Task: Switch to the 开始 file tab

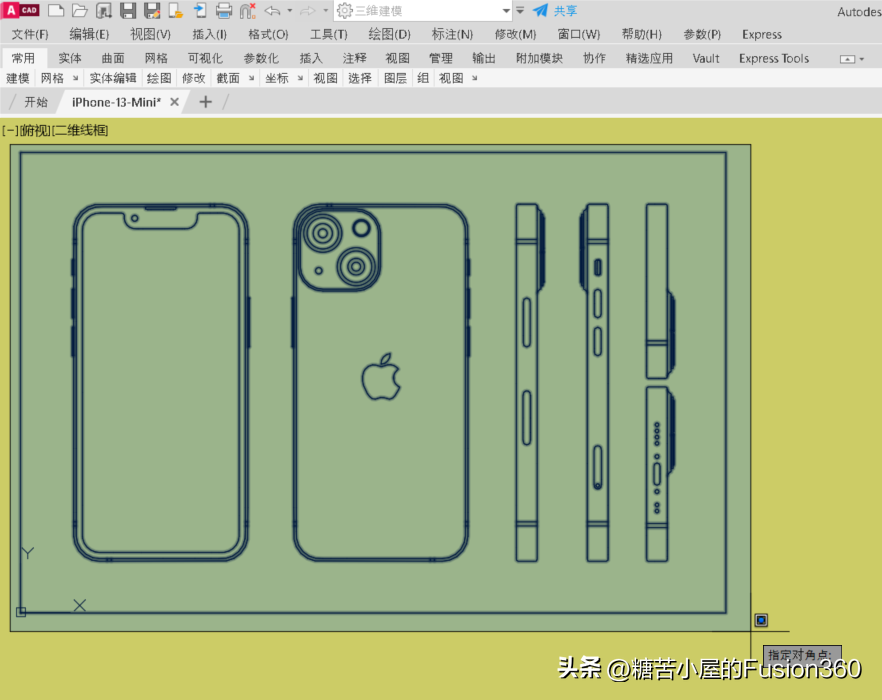Action: pyautogui.click(x=36, y=102)
